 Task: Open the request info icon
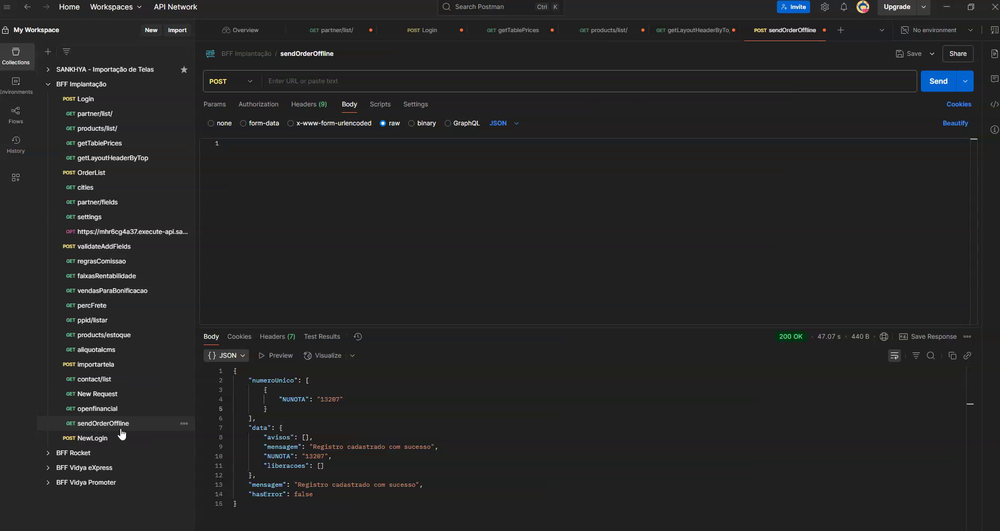[x=994, y=129]
